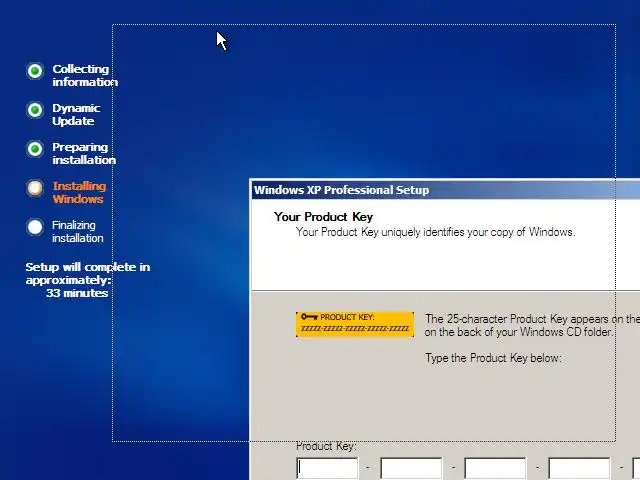The width and height of the screenshot is (640, 480).
Task: Click 'Setup will complete in approximately:' text
Action: point(88,273)
